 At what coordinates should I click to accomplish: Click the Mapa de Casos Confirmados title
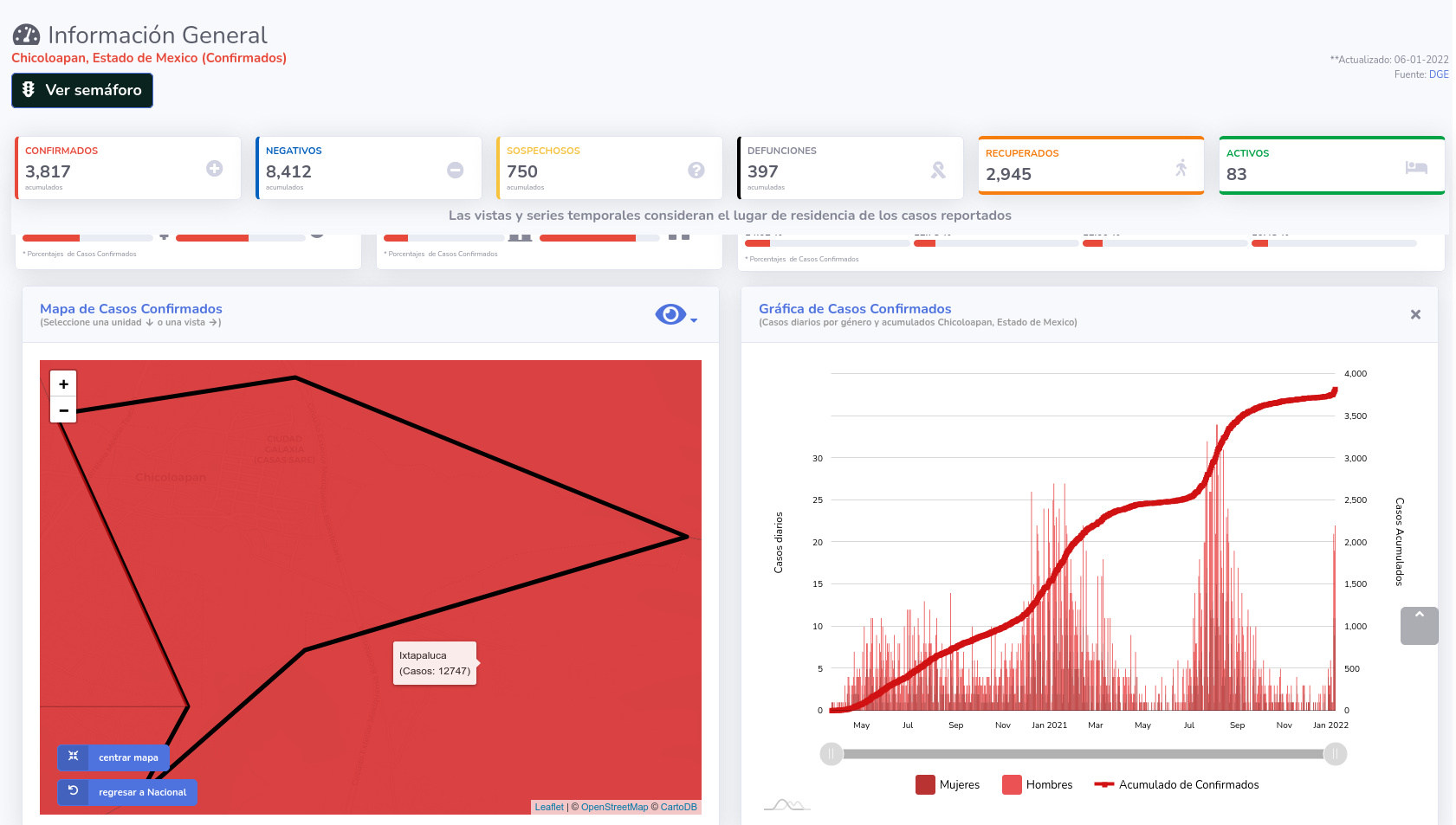pyautogui.click(x=131, y=308)
